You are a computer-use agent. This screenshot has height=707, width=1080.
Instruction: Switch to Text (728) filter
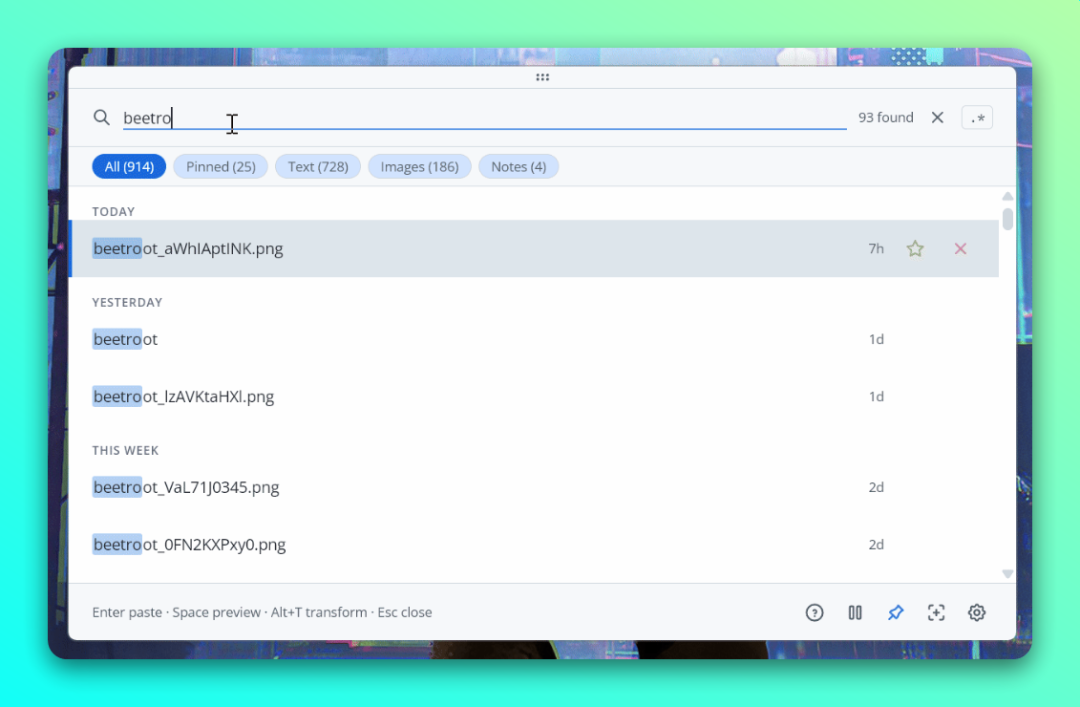(x=318, y=167)
